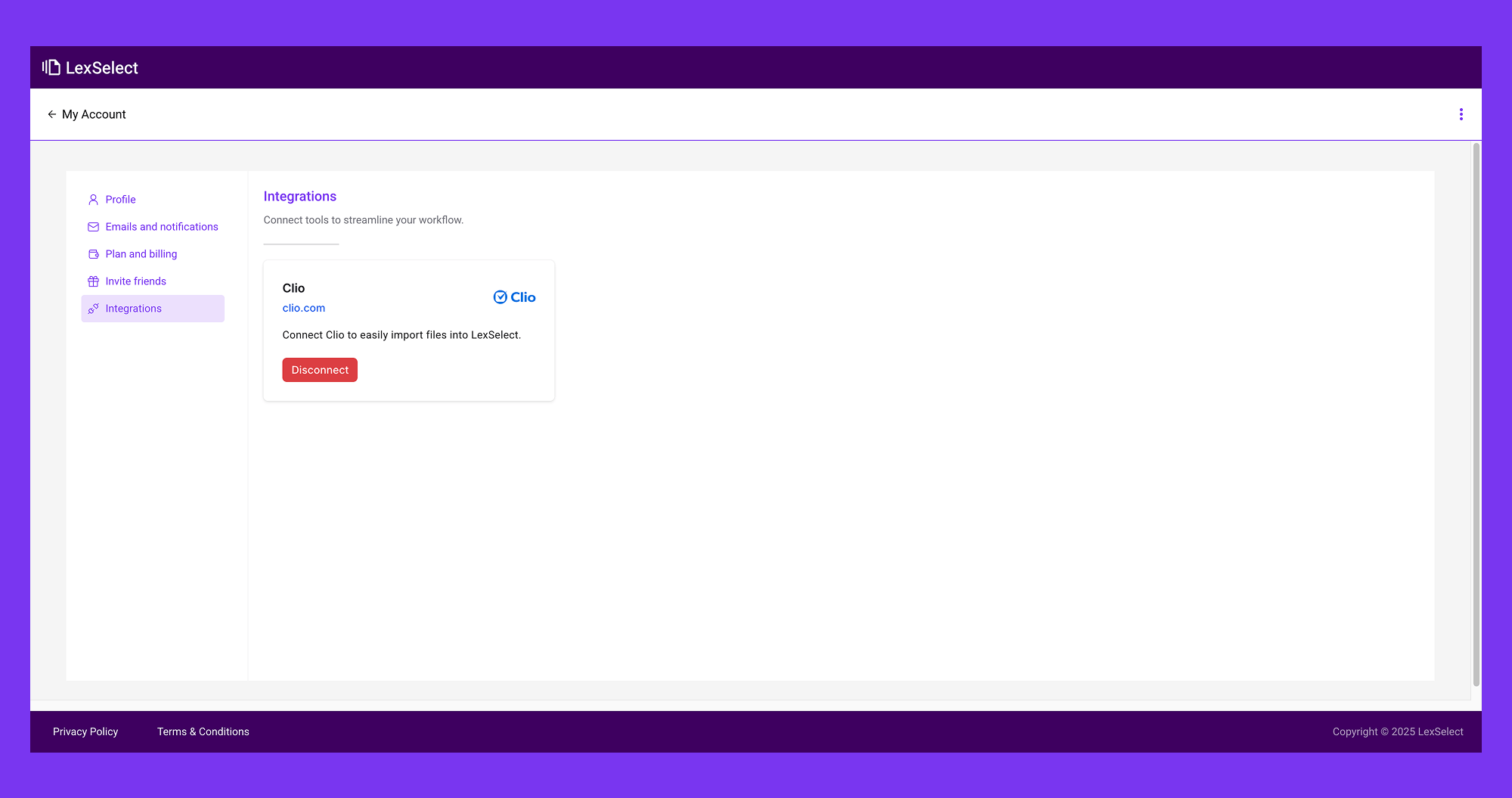
Task: Select Plan and billing in sidebar
Action: [141, 254]
